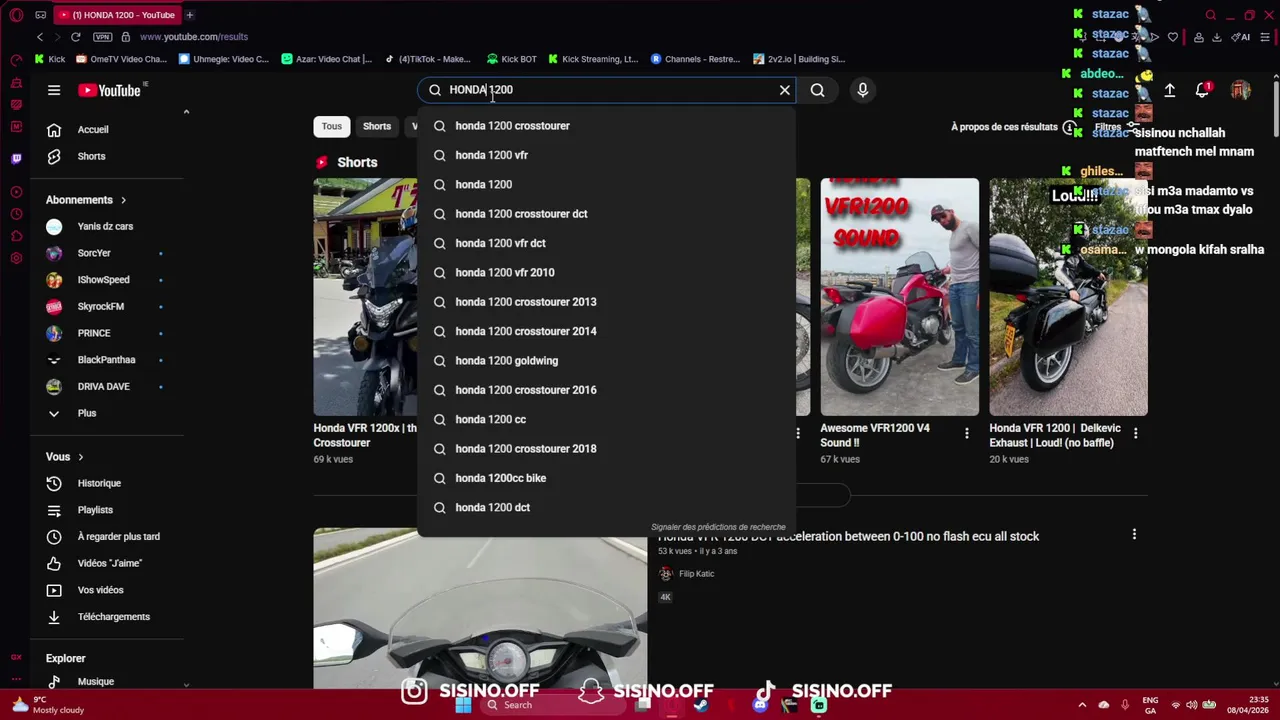
Task: Choose suggestion honda 1200 goldwing
Action: [x=606, y=361]
